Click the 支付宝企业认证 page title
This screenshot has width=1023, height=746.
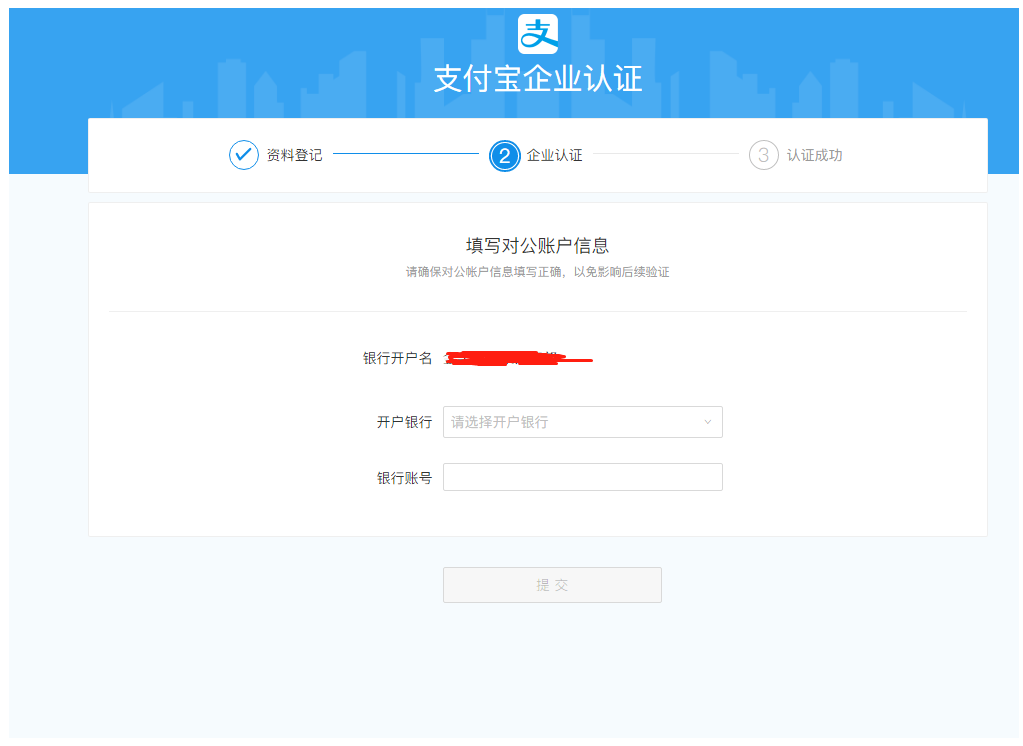[x=537, y=79]
